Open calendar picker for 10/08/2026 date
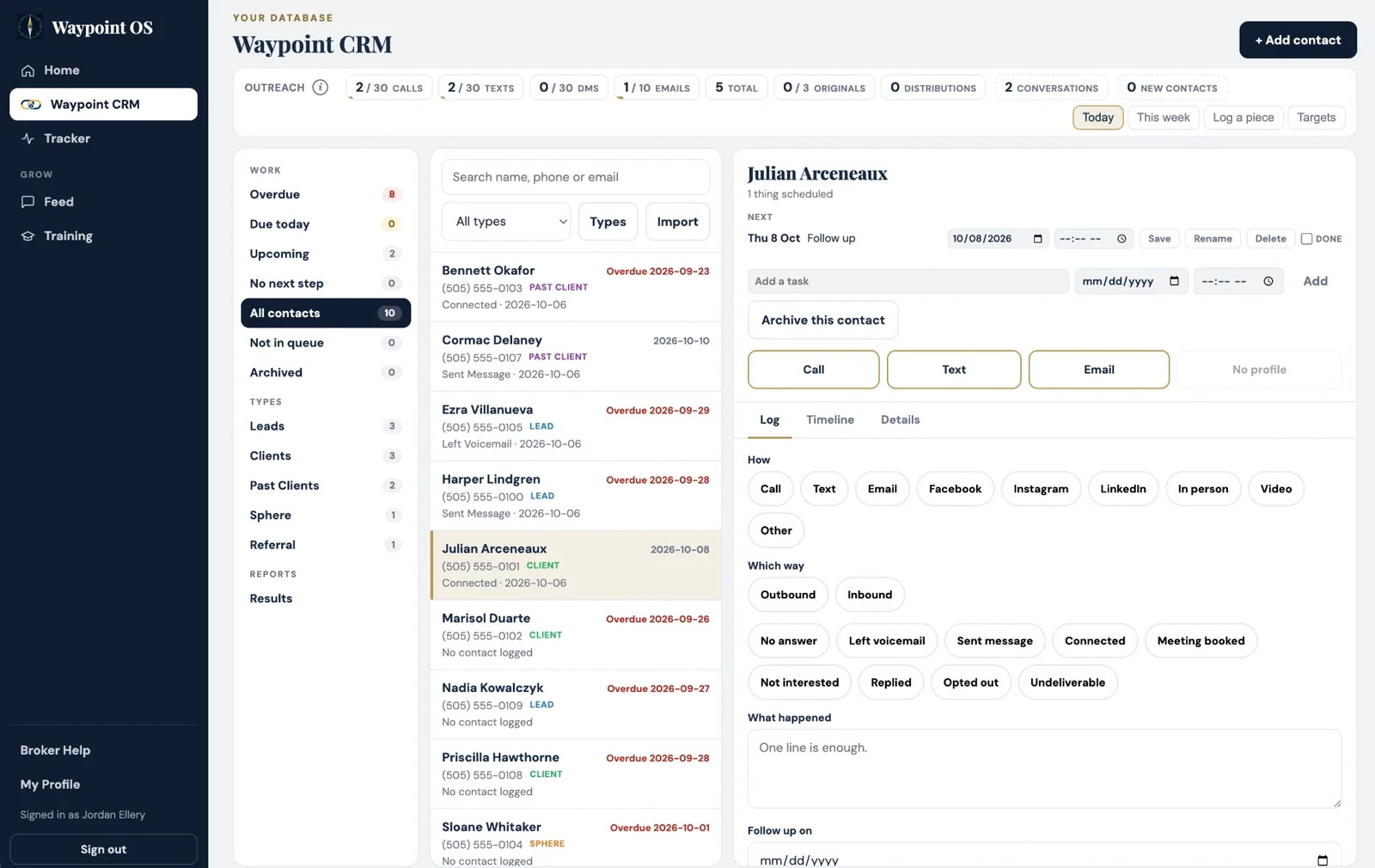Screen dimensions: 1375x868 (x=1037, y=239)
